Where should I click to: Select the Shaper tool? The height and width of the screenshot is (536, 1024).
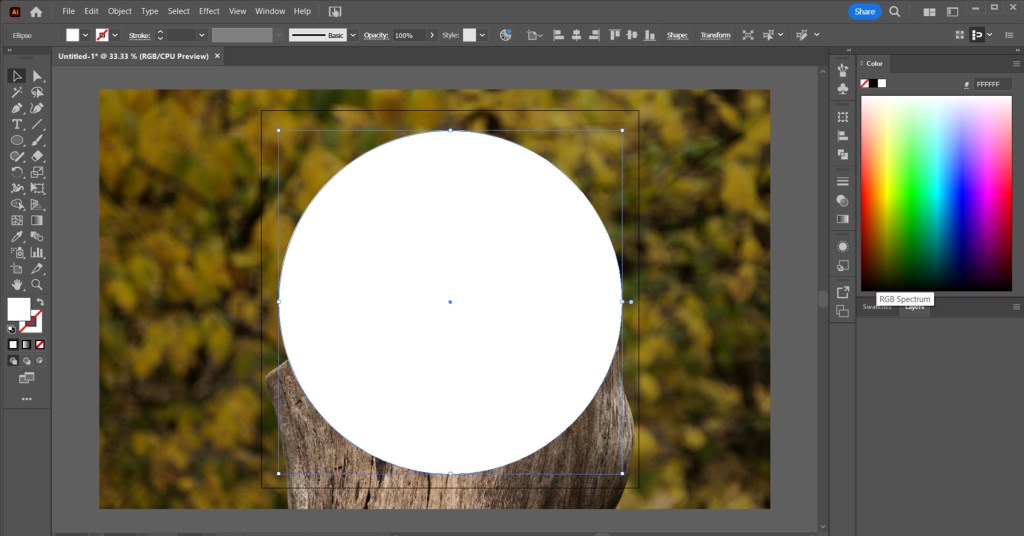tap(17, 156)
